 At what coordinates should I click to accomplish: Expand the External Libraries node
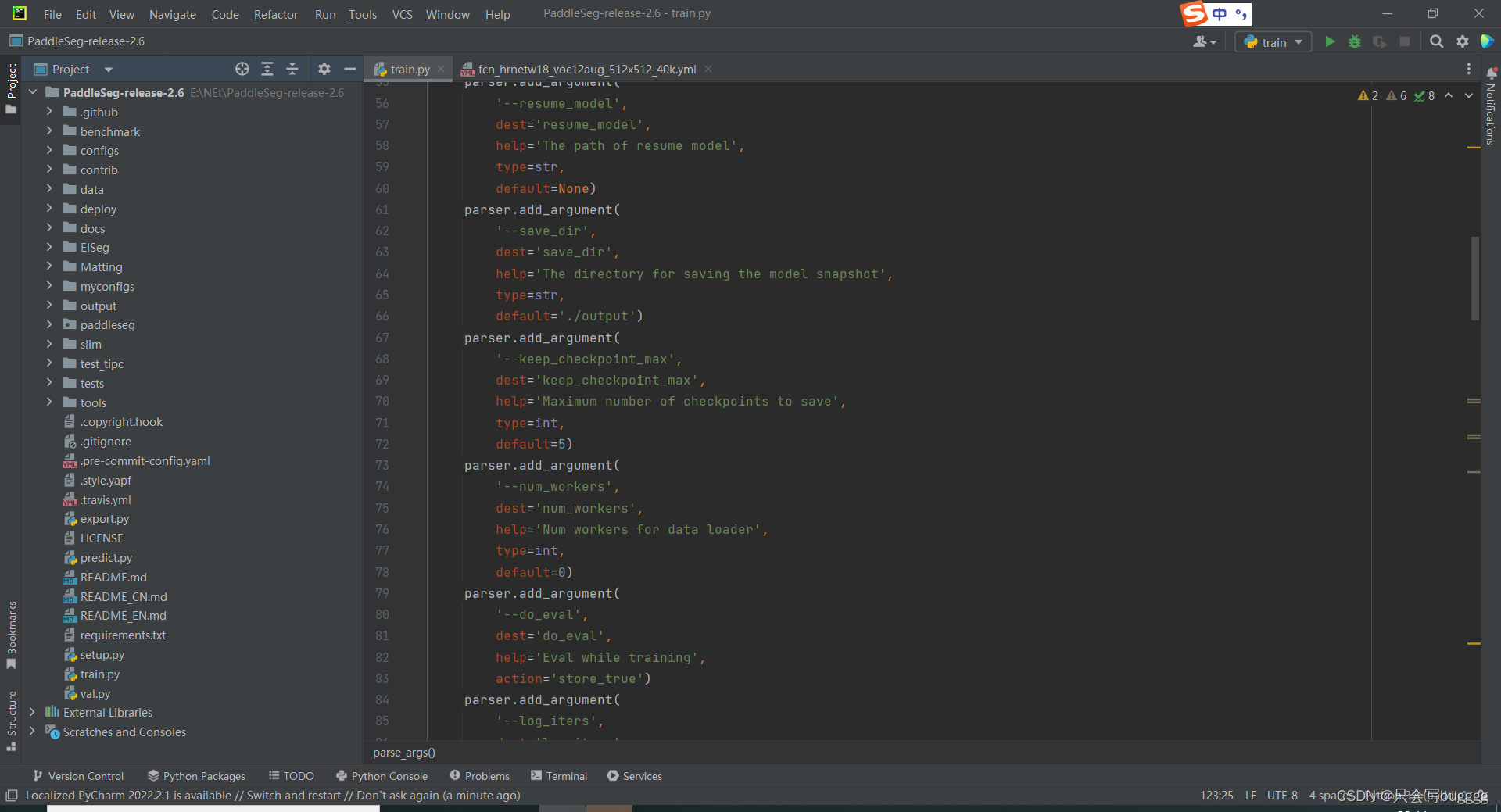pos(32,712)
